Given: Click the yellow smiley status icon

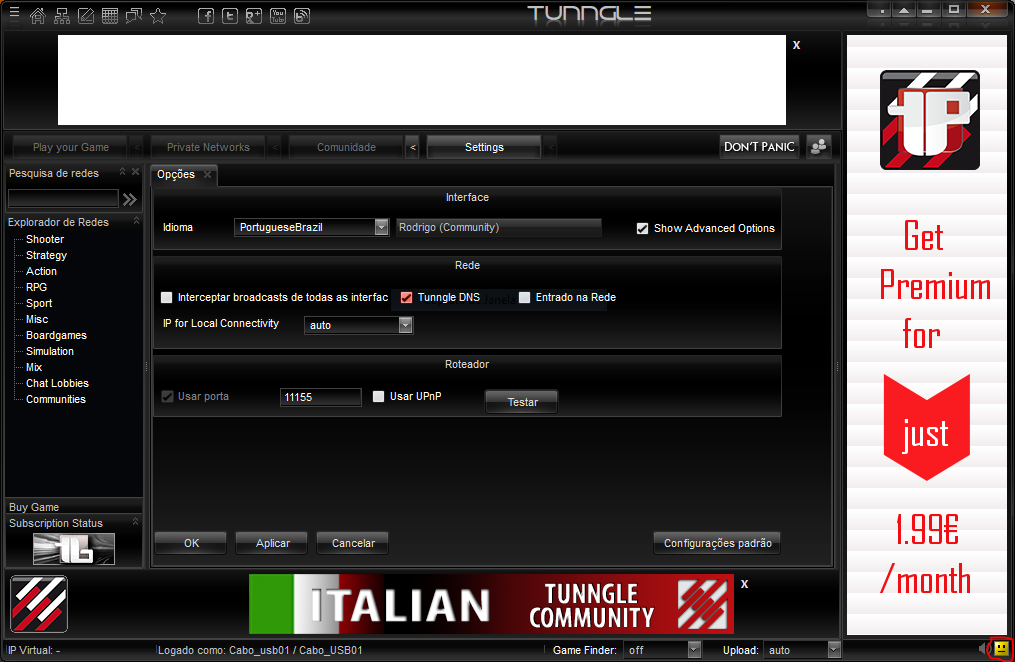Looking at the screenshot, I should tap(1001, 648).
